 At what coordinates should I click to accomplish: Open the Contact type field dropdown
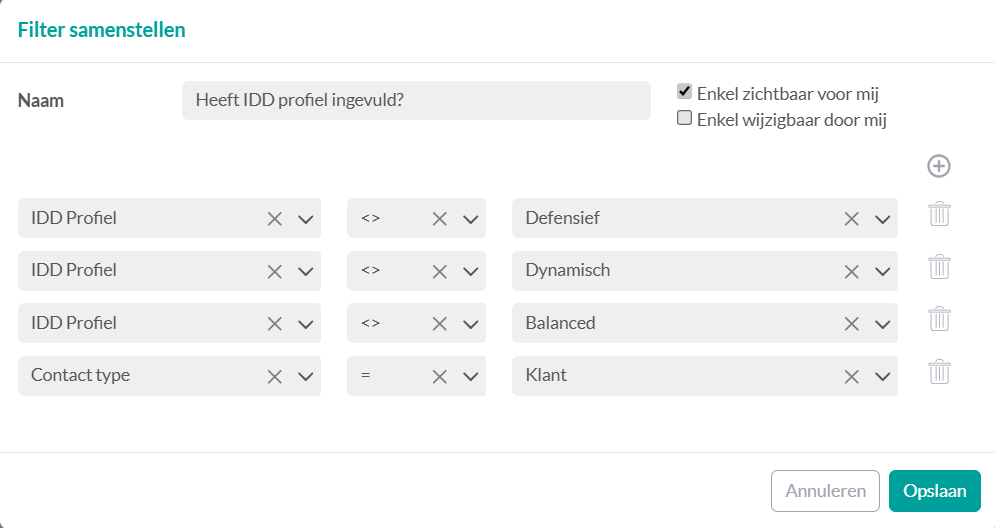pyautogui.click(x=306, y=377)
